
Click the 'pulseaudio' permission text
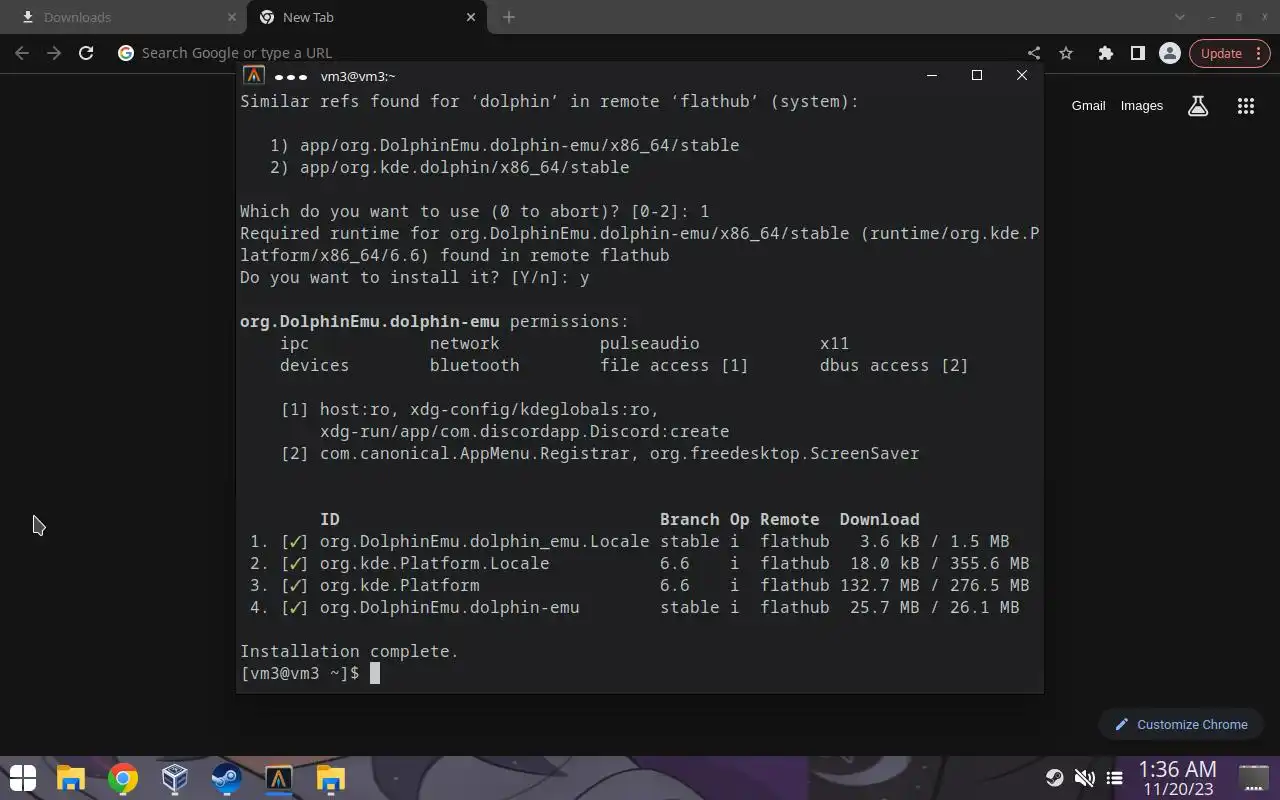[x=650, y=343]
